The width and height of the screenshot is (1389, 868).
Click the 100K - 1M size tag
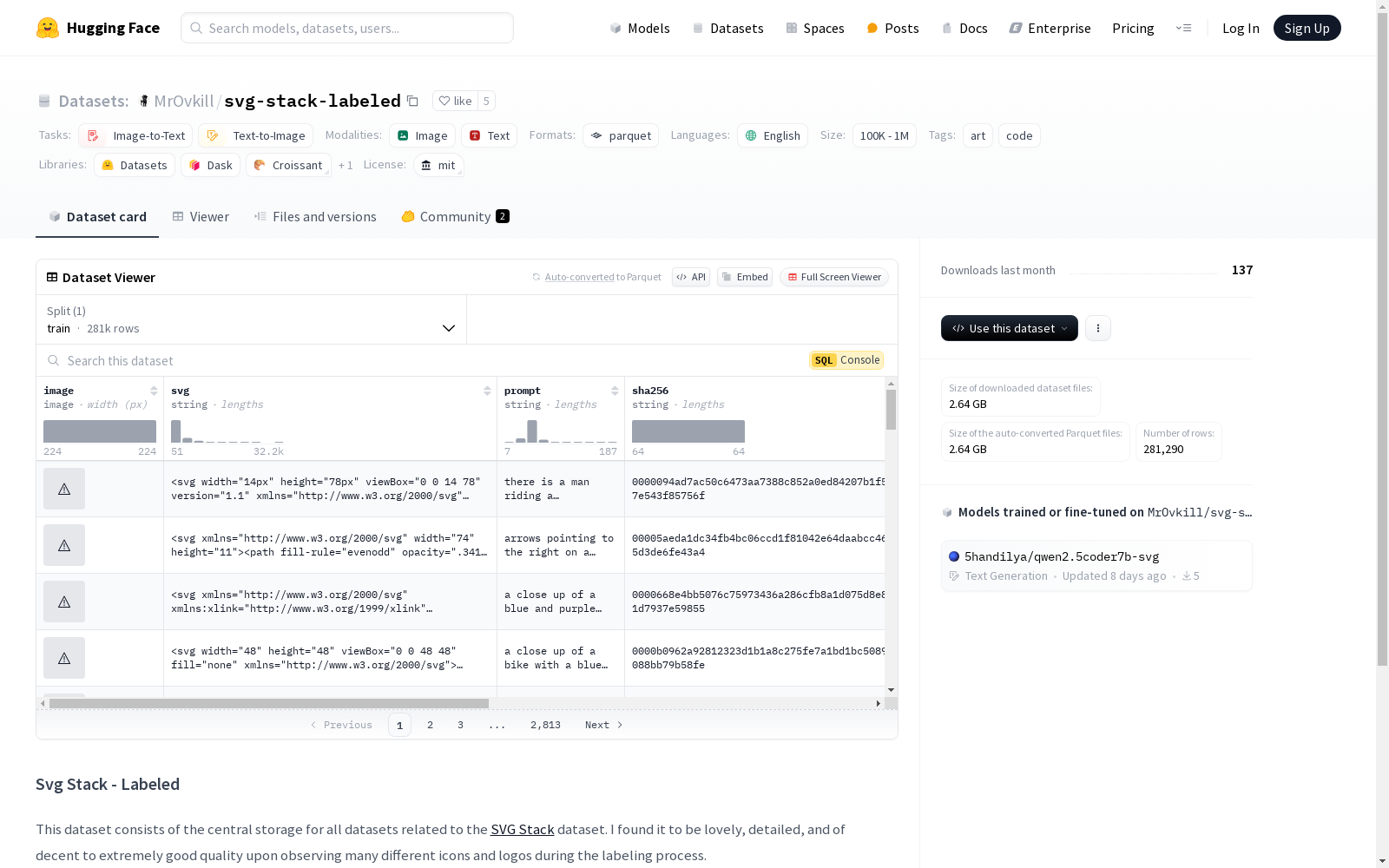tap(885, 135)
